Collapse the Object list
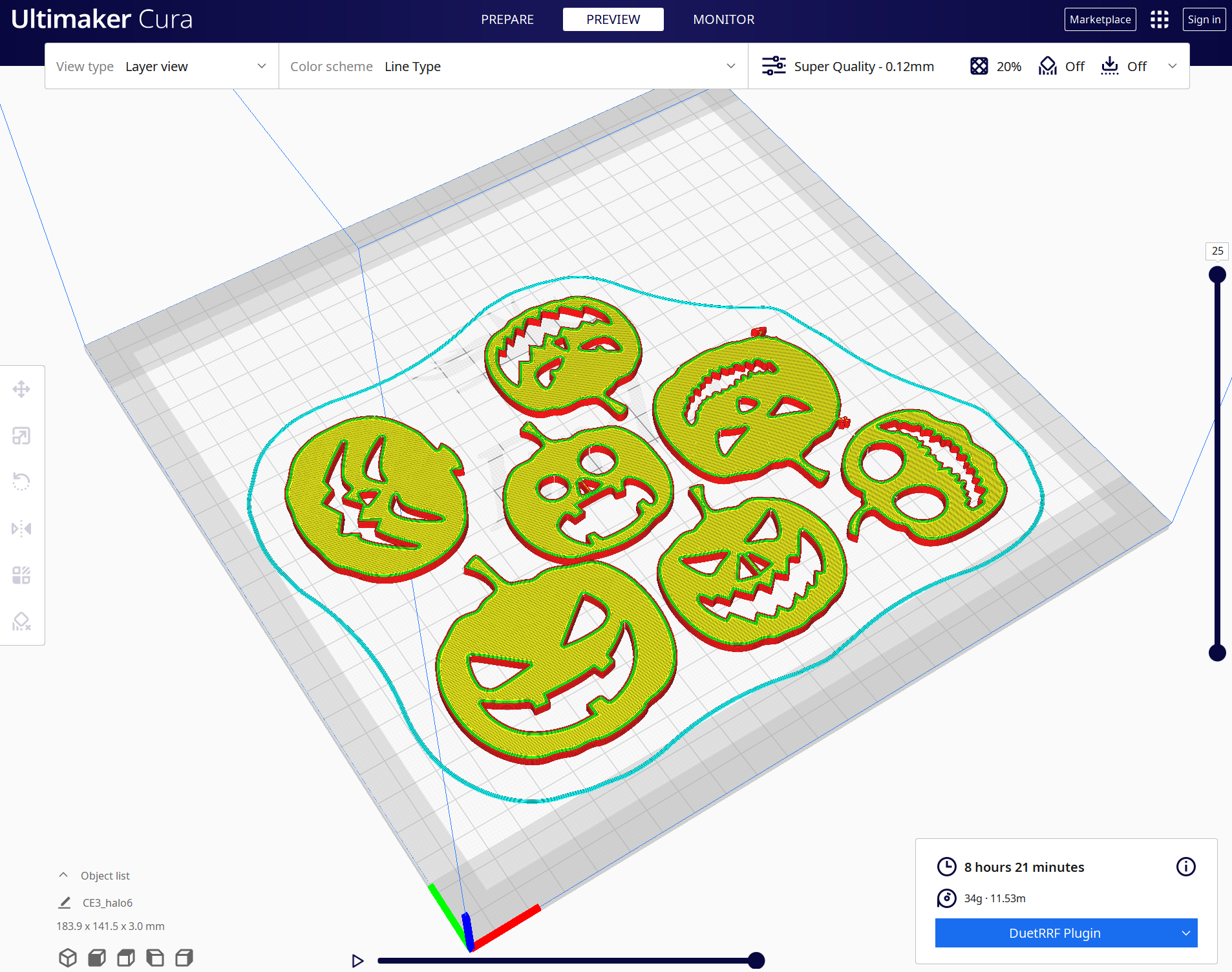1232x972 pixels. 63,875
